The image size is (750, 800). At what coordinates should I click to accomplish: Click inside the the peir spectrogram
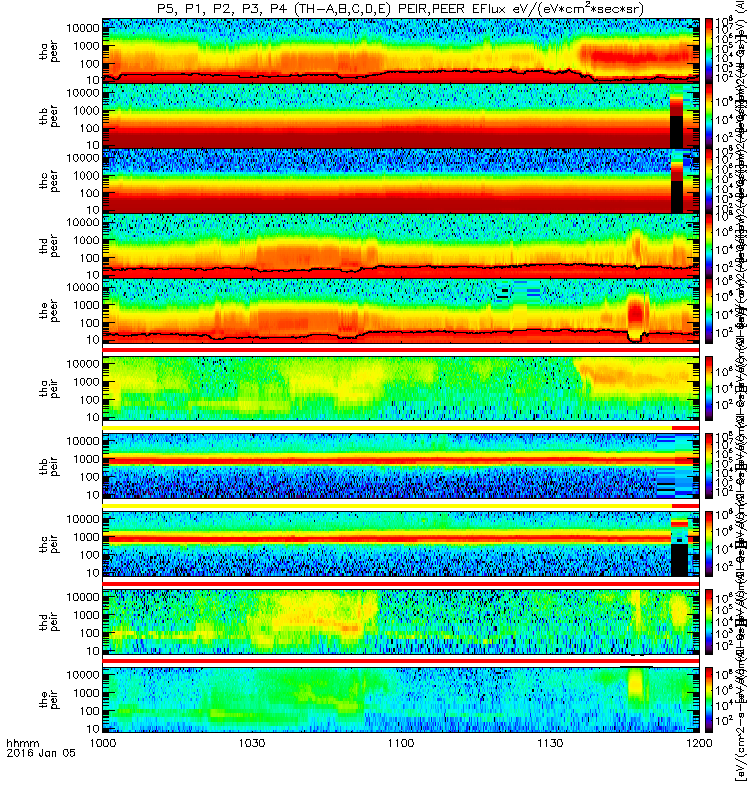pos(401,700)
